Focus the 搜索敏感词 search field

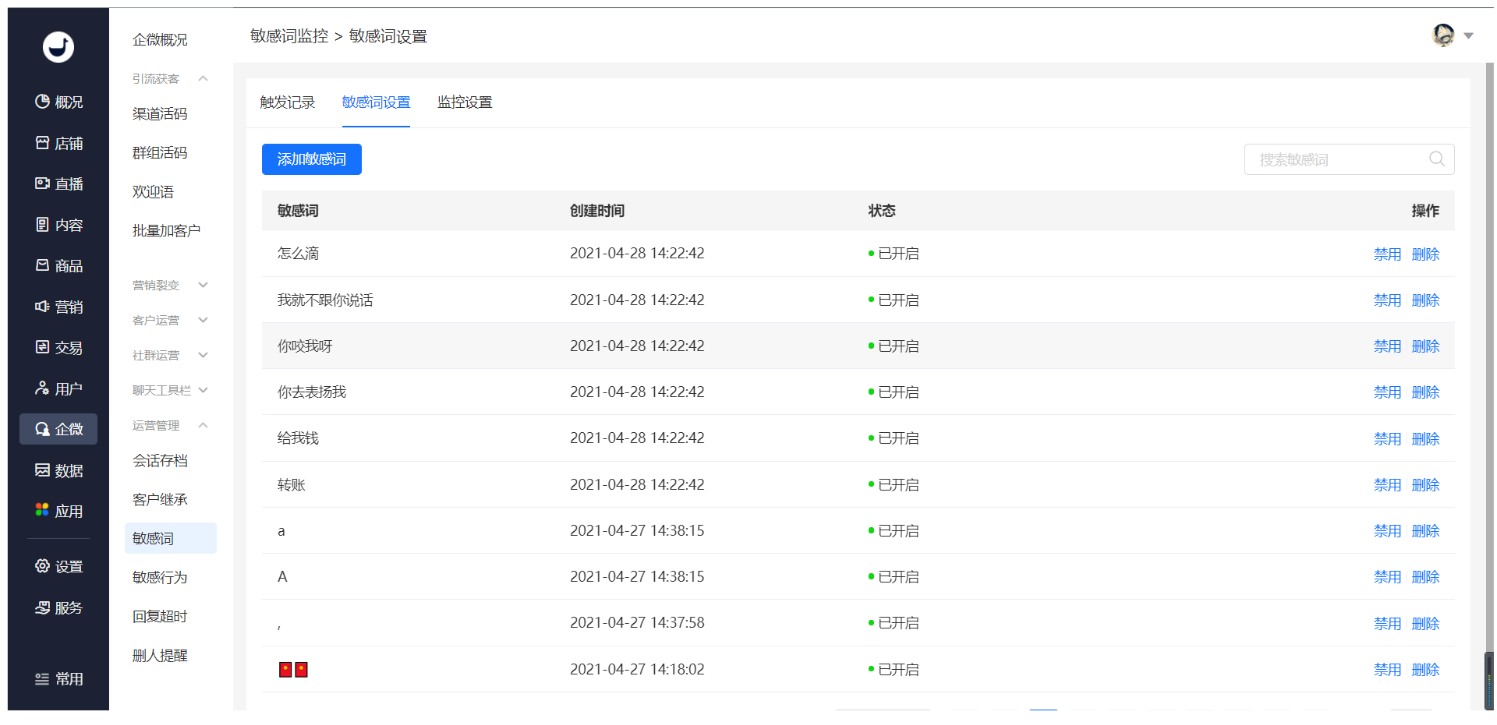pyautogui.click(x=1349, y=159)
